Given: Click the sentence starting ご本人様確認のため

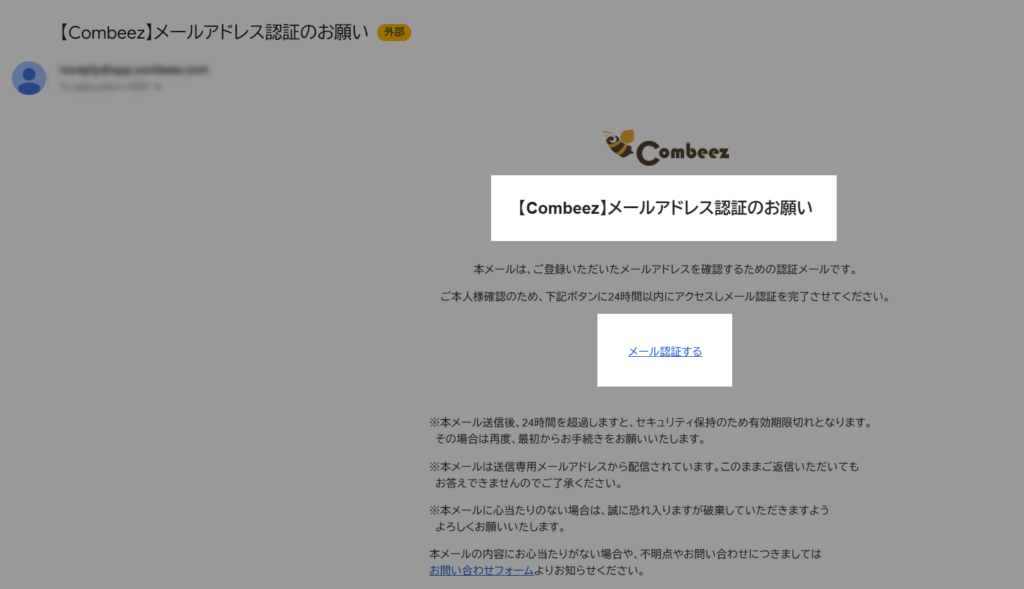Looking at the screenshot, I should [x=664, y=296].
